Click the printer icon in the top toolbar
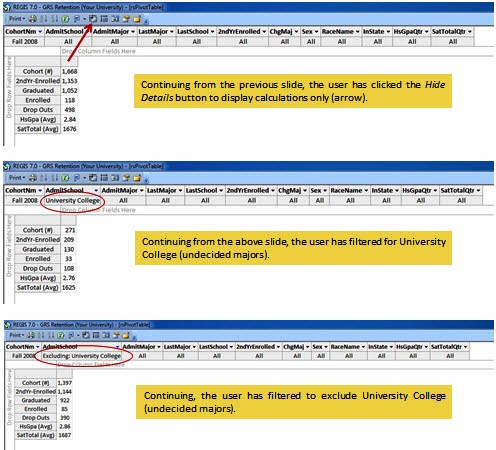This screenshot has height=450, width=496. pyautogui.click(x=33, y=19)
